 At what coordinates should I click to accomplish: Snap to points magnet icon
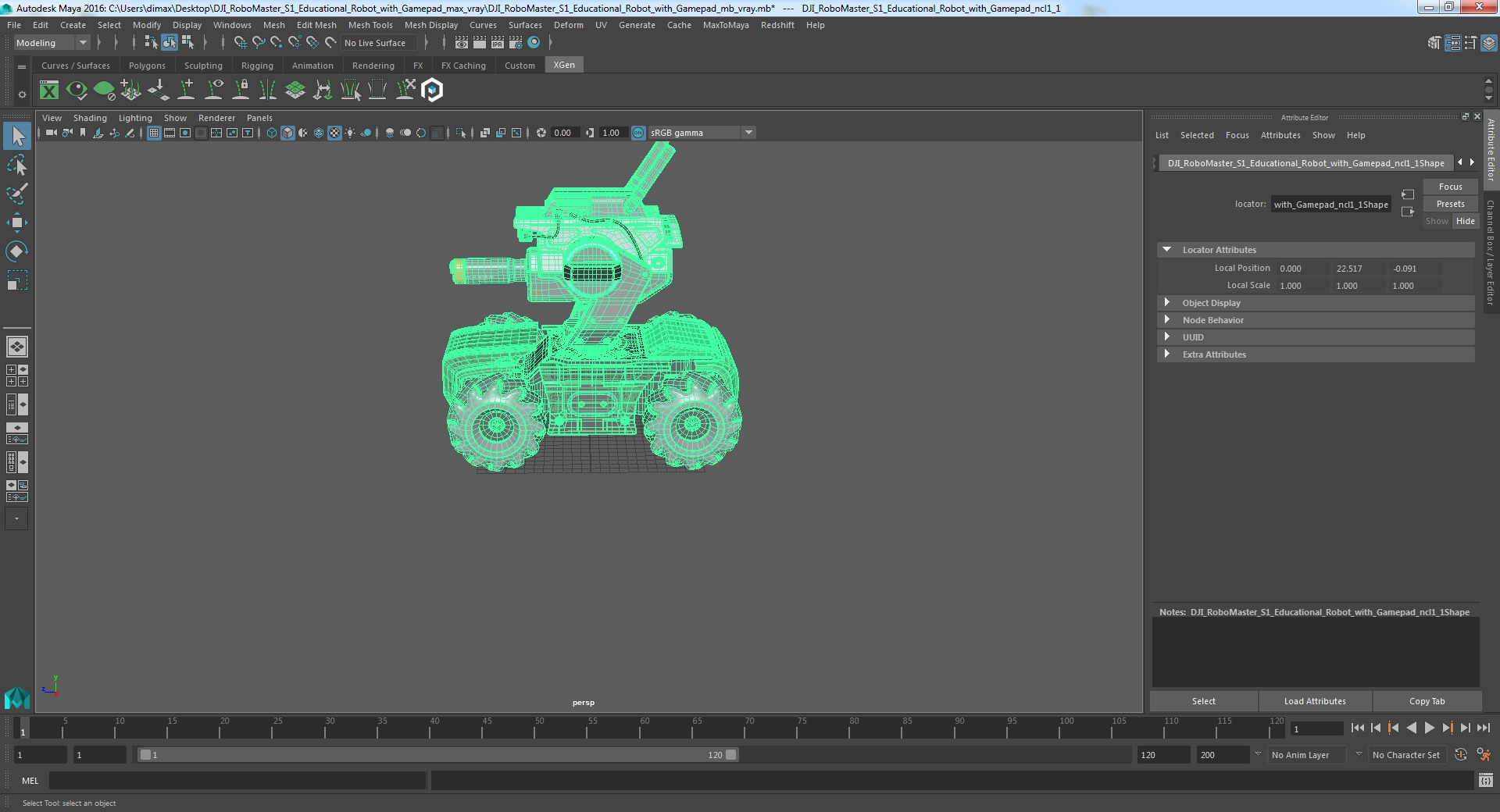click(277, 43)
